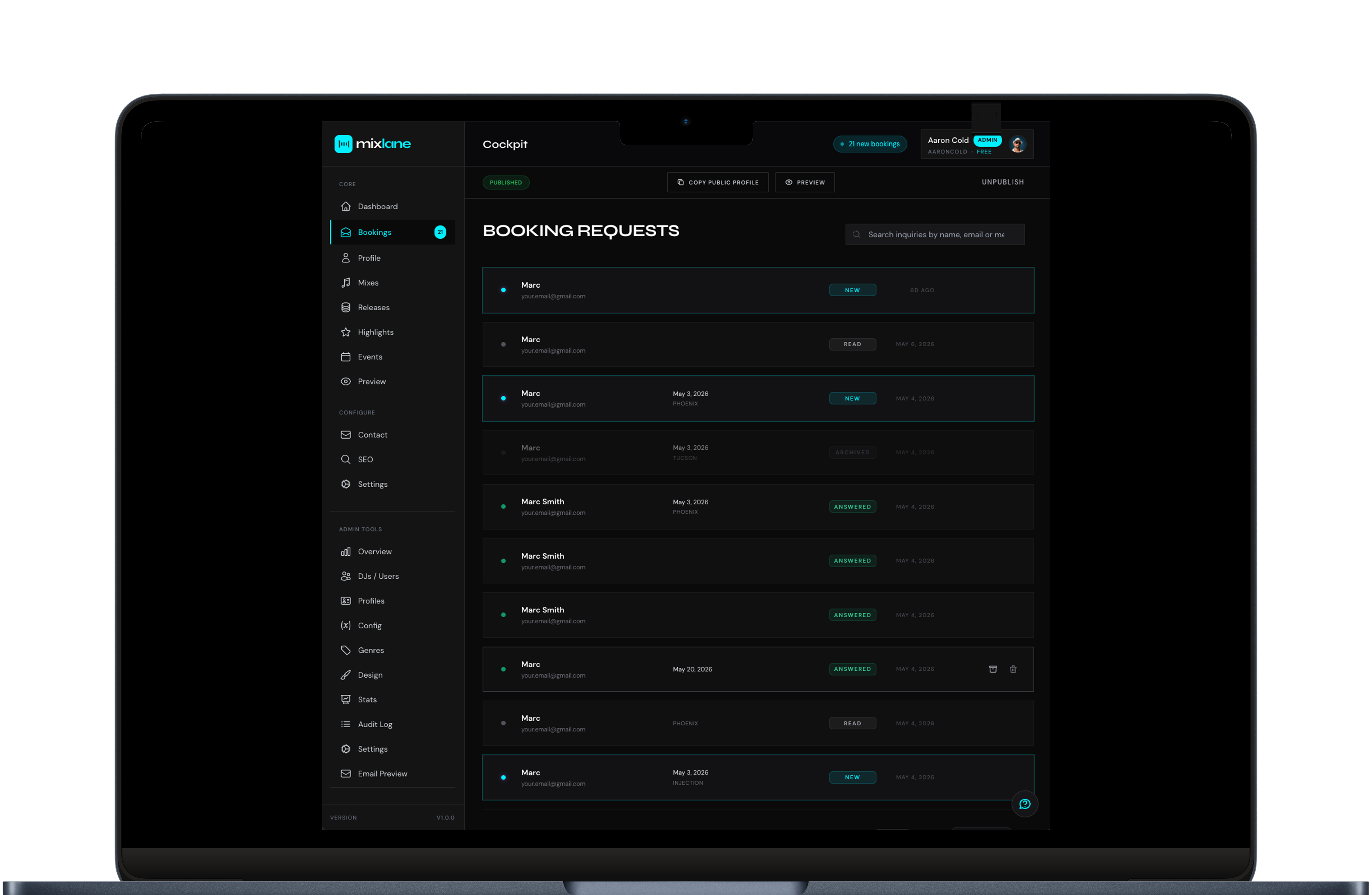Click ANSWERED badge on May 20 booking
Screen dimensions: 1372x895
click(853, 669)
